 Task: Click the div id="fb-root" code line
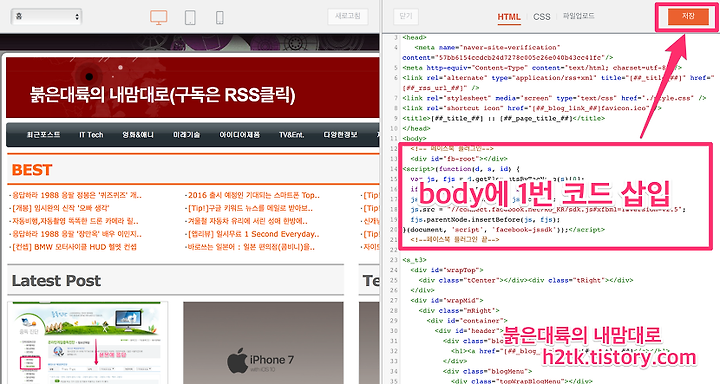459,158
